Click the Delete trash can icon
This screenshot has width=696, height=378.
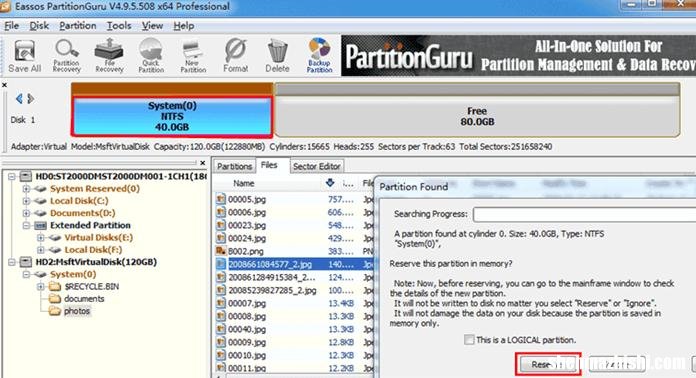pyautogui.click(x=277, y=56)
